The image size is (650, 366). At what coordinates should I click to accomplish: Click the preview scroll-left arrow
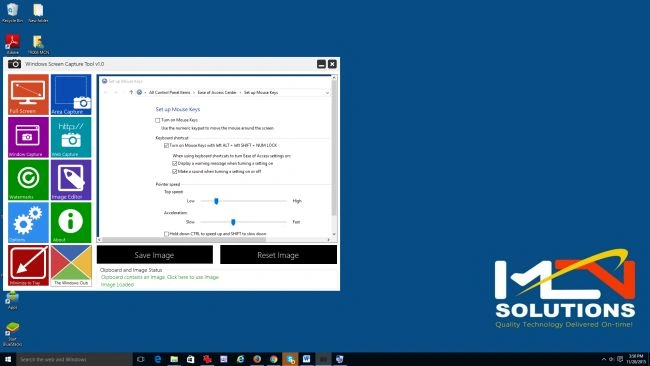pos(99,240)
